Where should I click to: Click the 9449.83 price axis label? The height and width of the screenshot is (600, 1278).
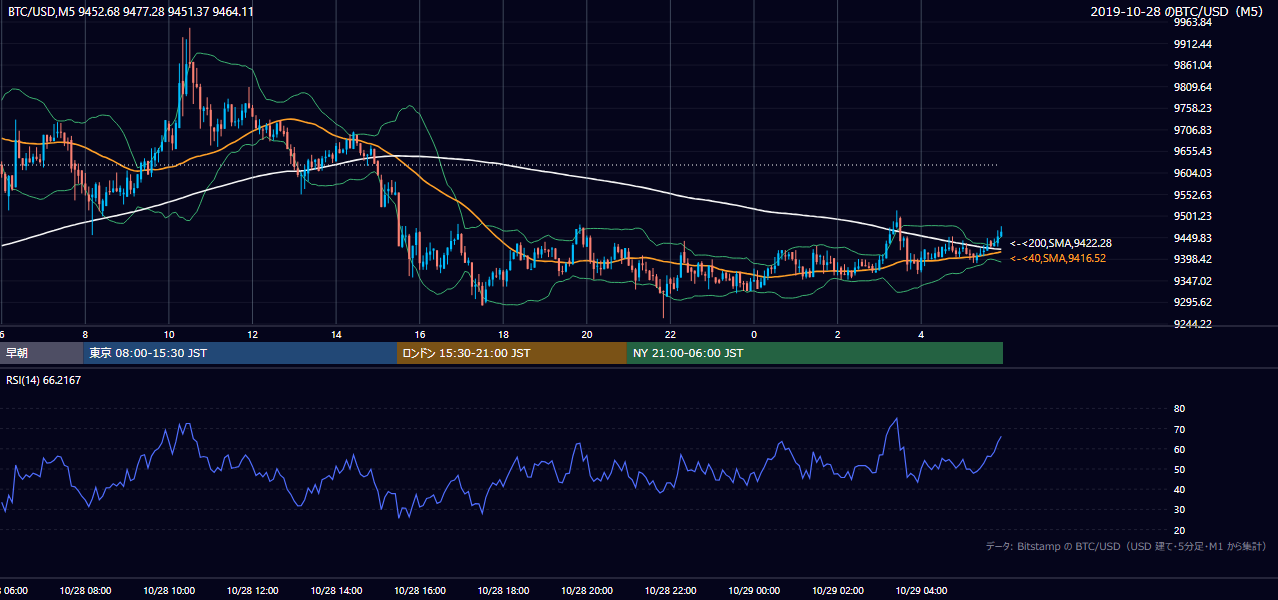point(1193,238)
